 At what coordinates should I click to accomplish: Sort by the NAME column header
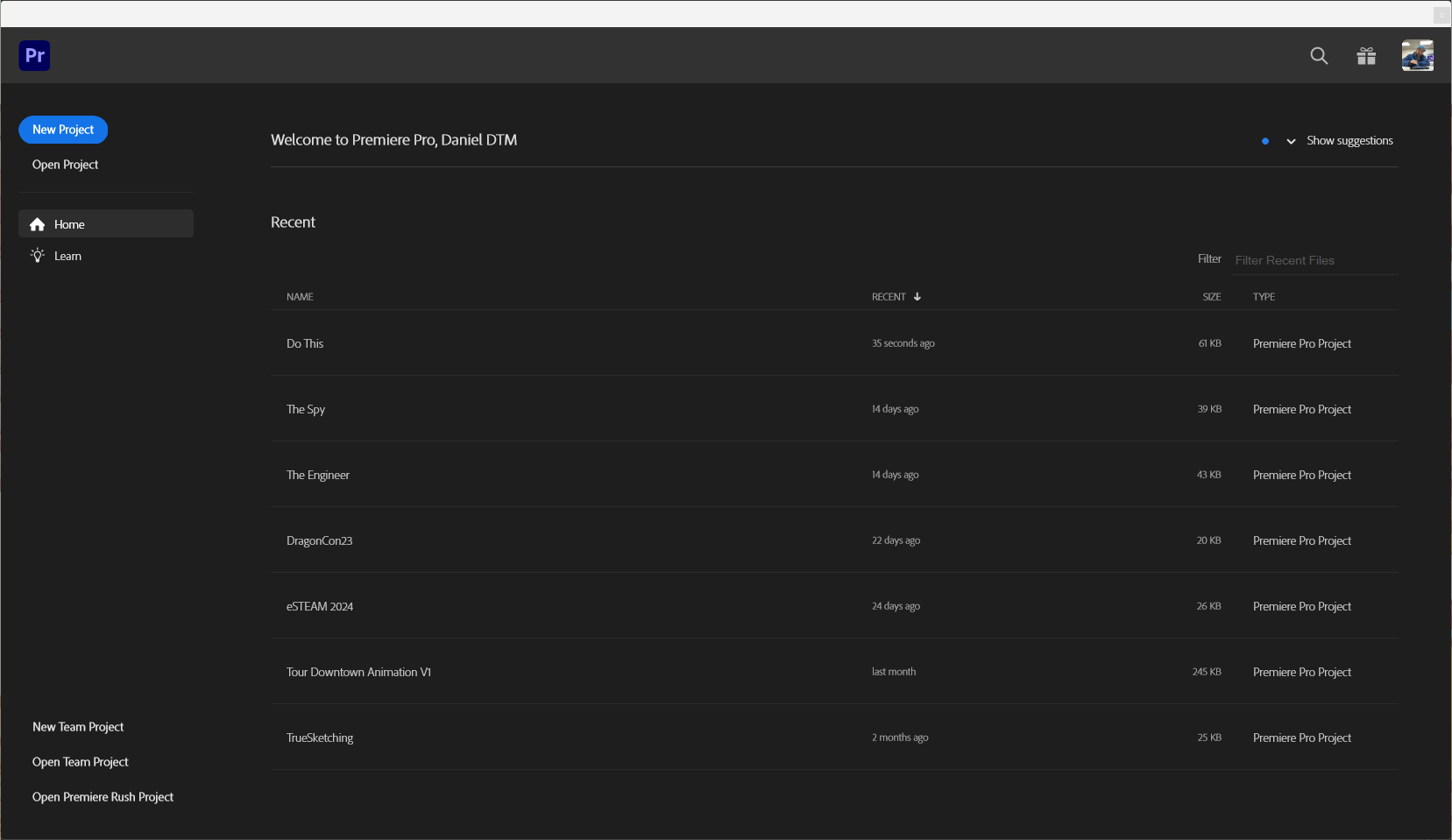click(300, 297)
